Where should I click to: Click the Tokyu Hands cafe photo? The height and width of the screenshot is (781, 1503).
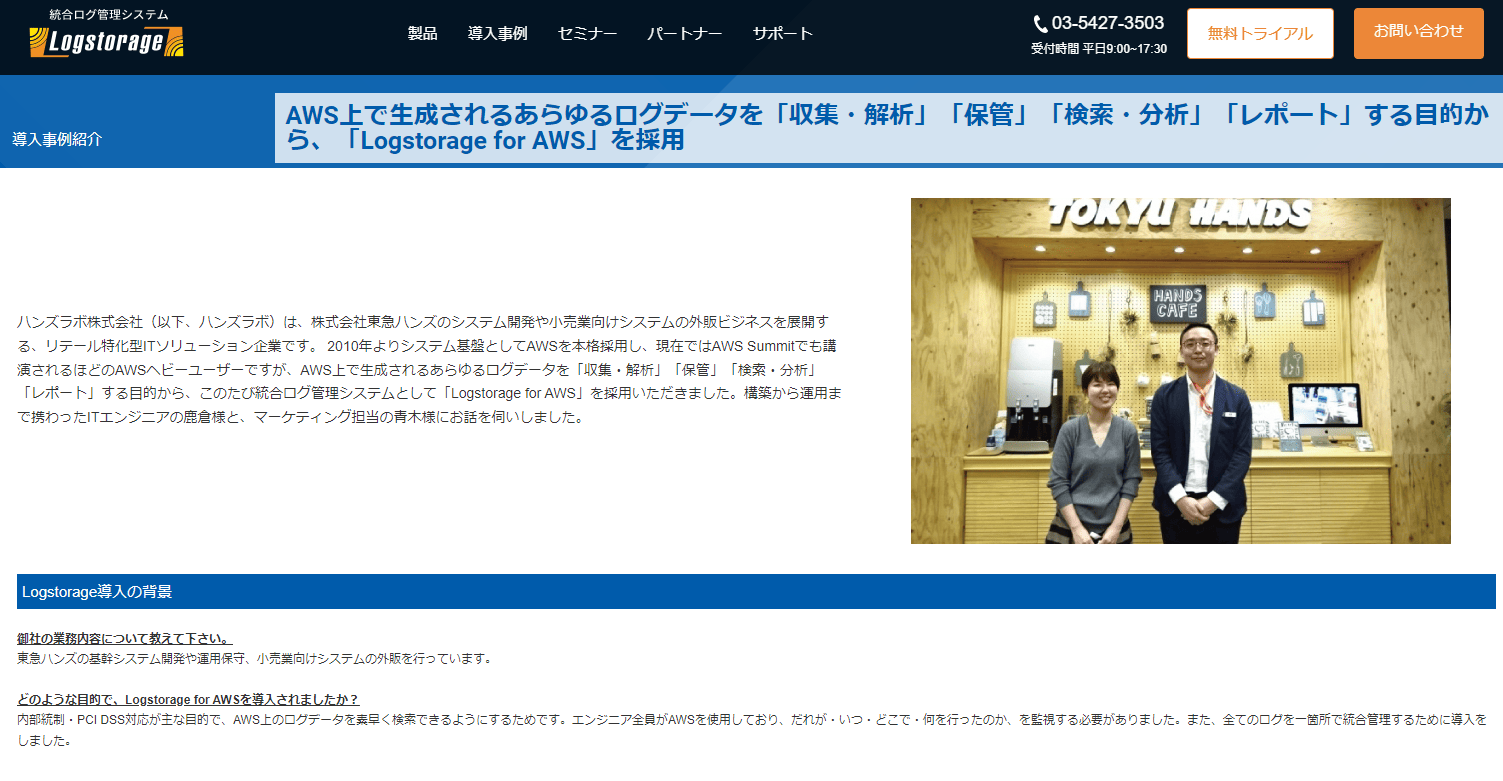1180,371
